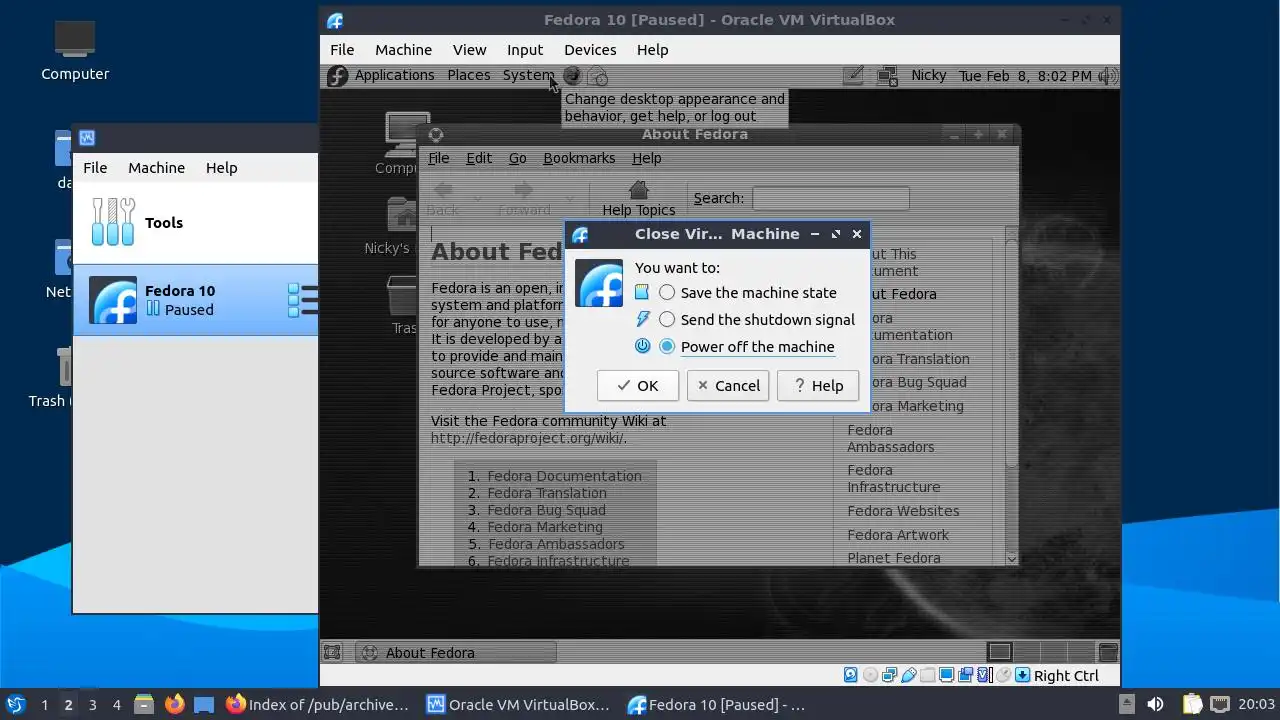Image resolution: width=1280 pixels, height=720 pixels.
Task: Cancel the Close Virtual Machine dialog
Action: pyautogui.click(x=728, y=386)
